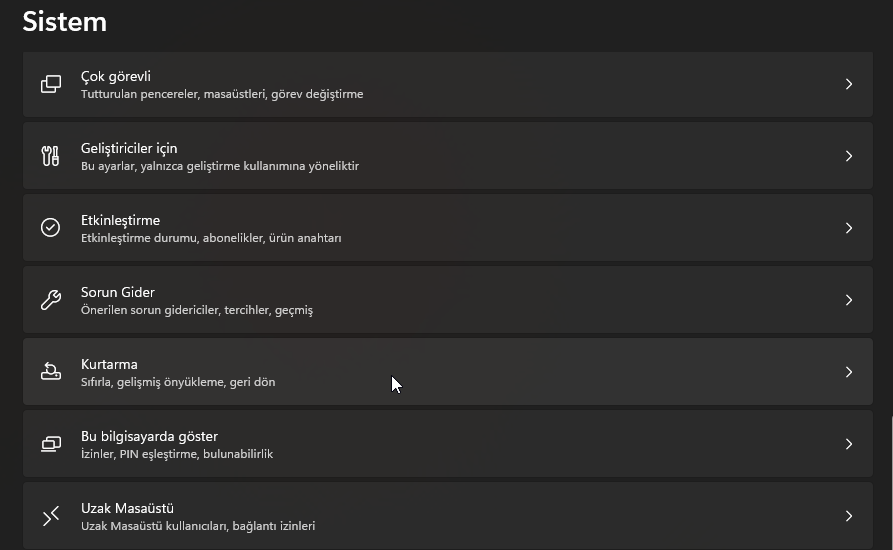Click "Önerilen sorun gidericiler, tercihler, geçmiş" text
The width and height of the screenshot is (893, 550).
[x=196, y=310]
